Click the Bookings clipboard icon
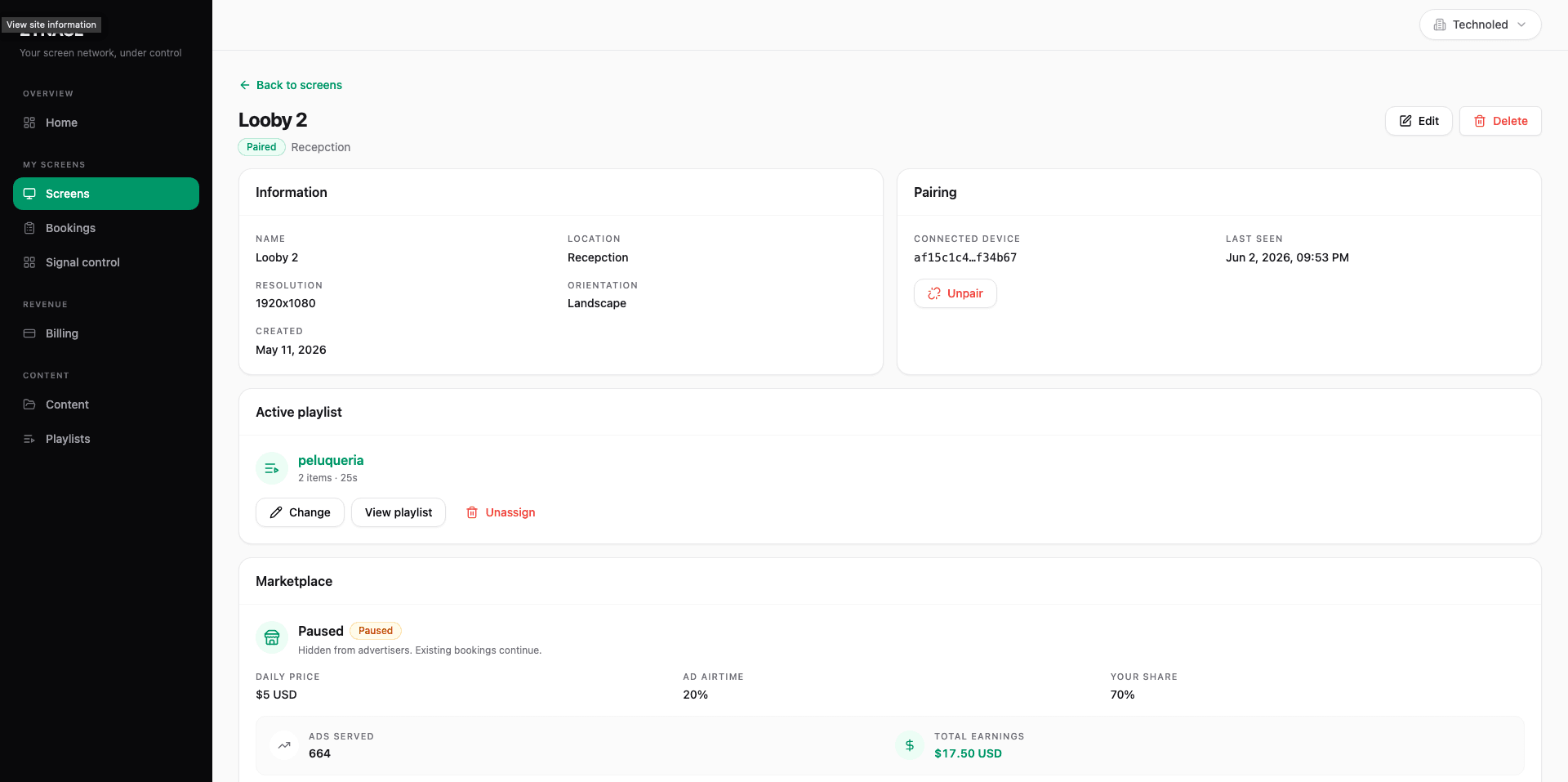 [29, 228]
